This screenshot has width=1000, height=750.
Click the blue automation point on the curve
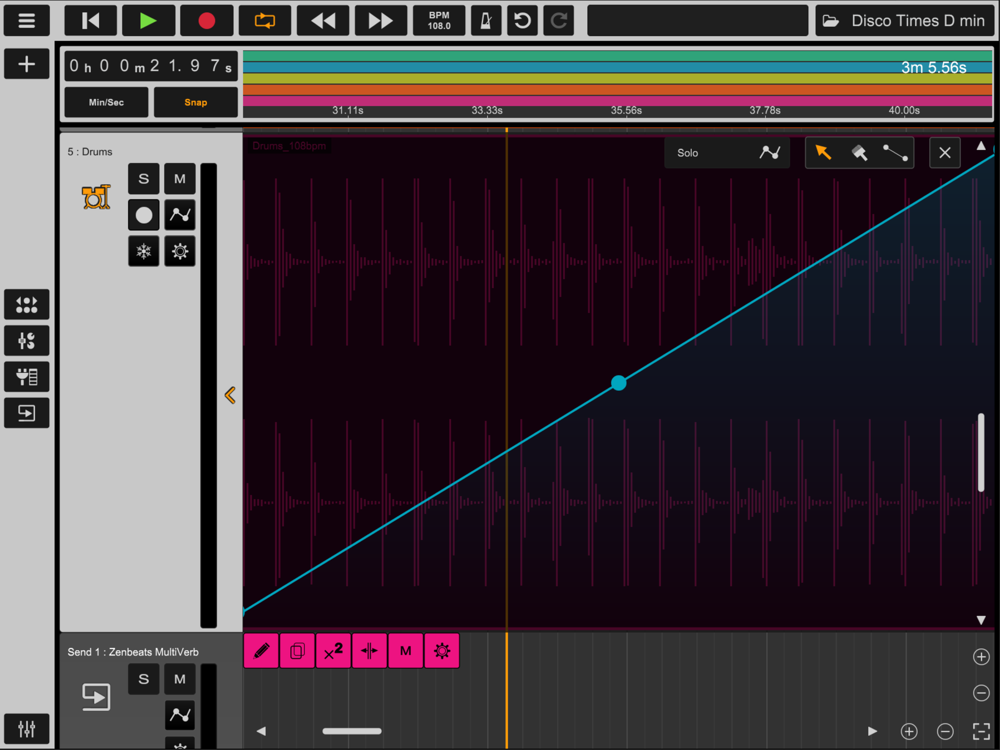point(619,383)
